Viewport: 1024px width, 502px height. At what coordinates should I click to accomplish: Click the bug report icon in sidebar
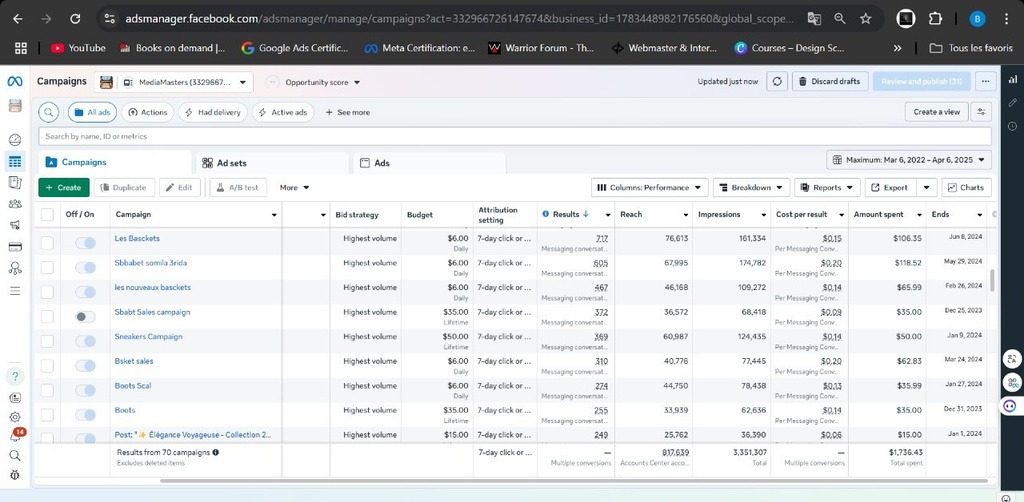point(14,475)
